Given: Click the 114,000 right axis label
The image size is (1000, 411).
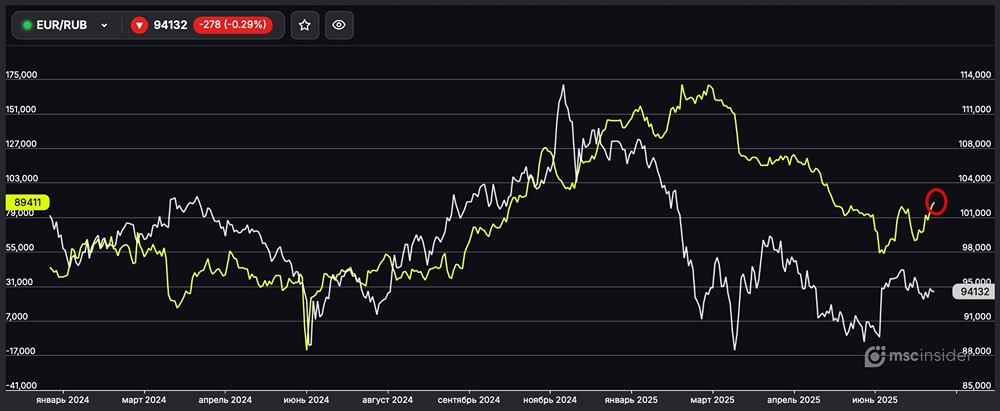Looking at the screenshot, I should point(975,75).
